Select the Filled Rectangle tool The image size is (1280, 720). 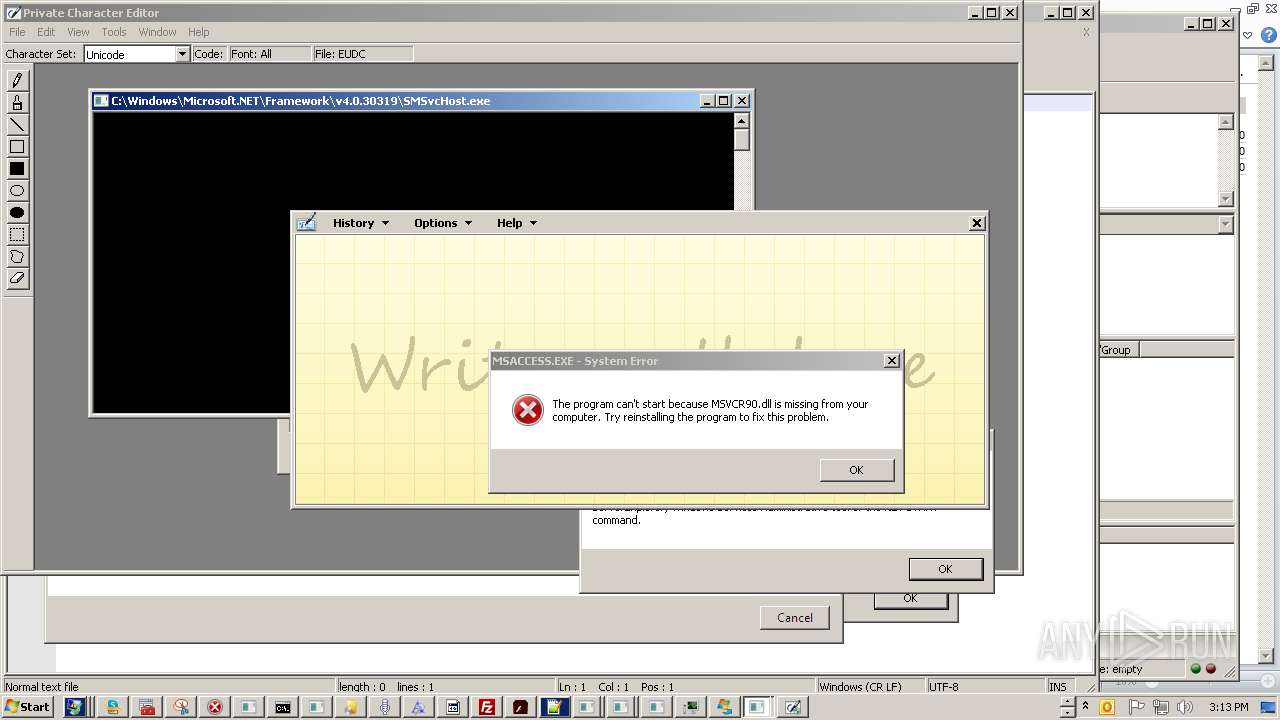tap(17, 169)
